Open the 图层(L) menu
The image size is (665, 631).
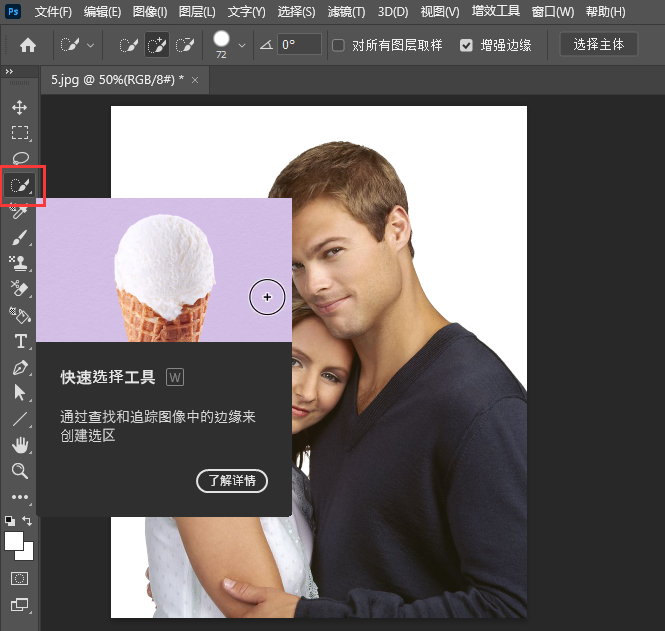pyautogui.click(x=197, y=12)
